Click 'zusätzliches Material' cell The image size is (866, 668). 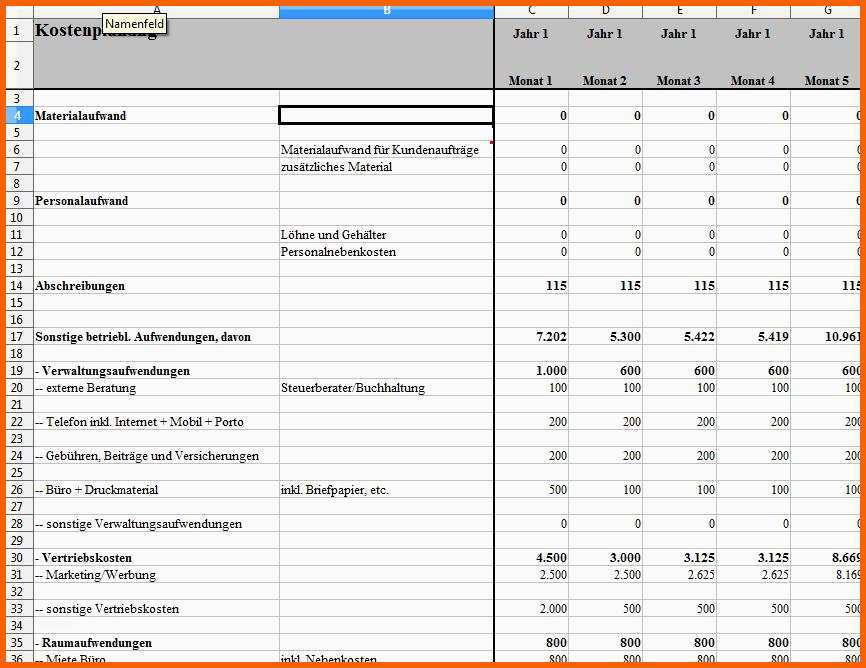coord(387,167)
